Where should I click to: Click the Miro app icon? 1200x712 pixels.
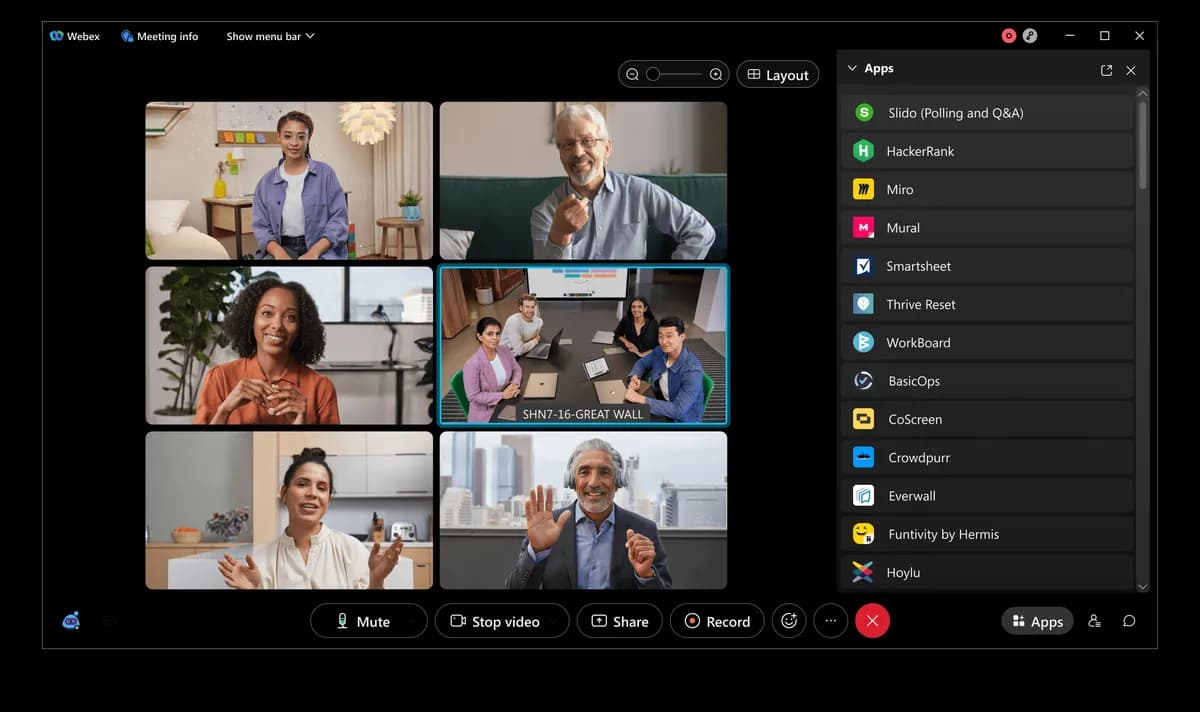coord(863,189)
